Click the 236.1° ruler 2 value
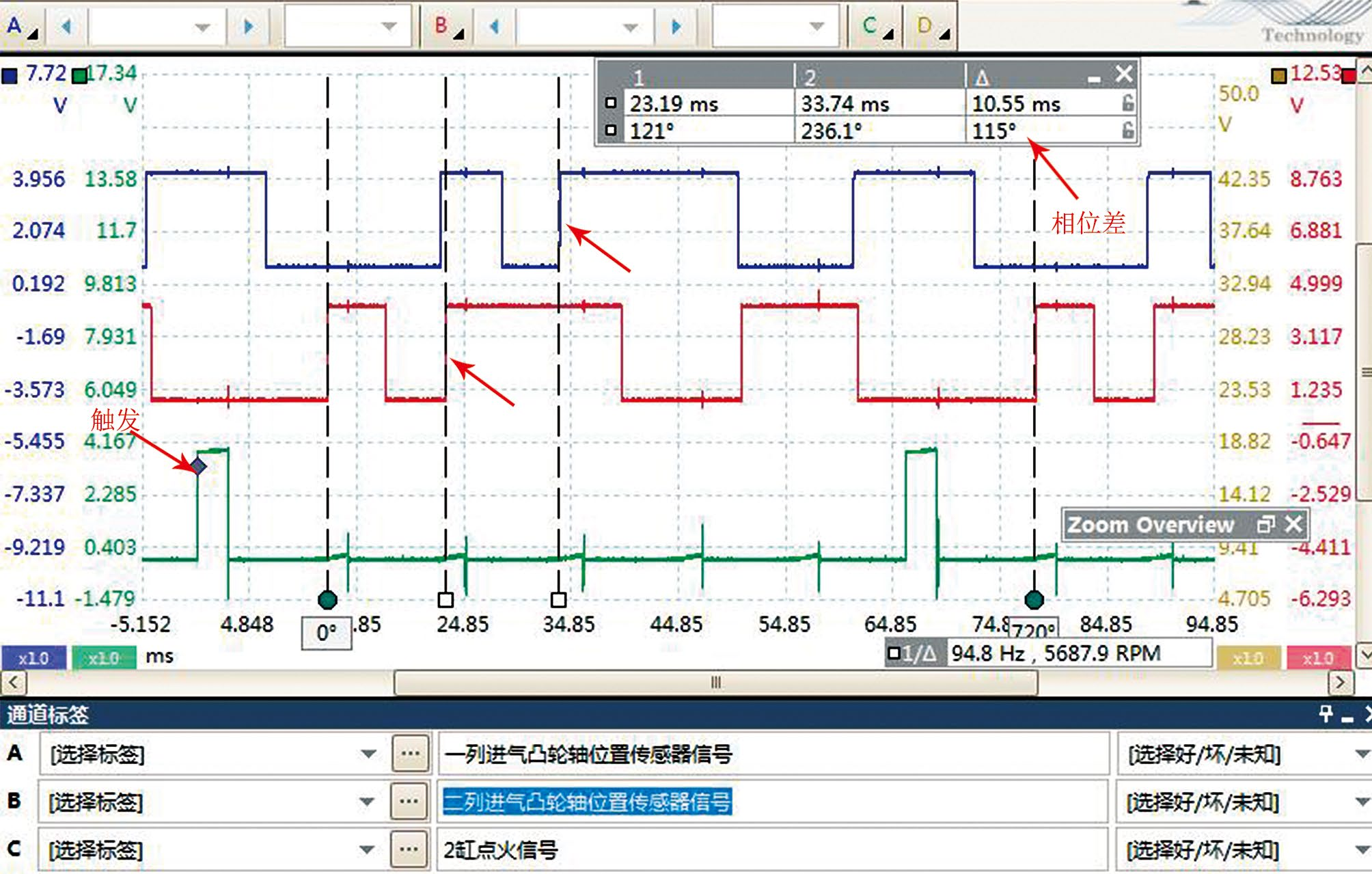This screenshot has width=1372, height=874. (832, 130)
